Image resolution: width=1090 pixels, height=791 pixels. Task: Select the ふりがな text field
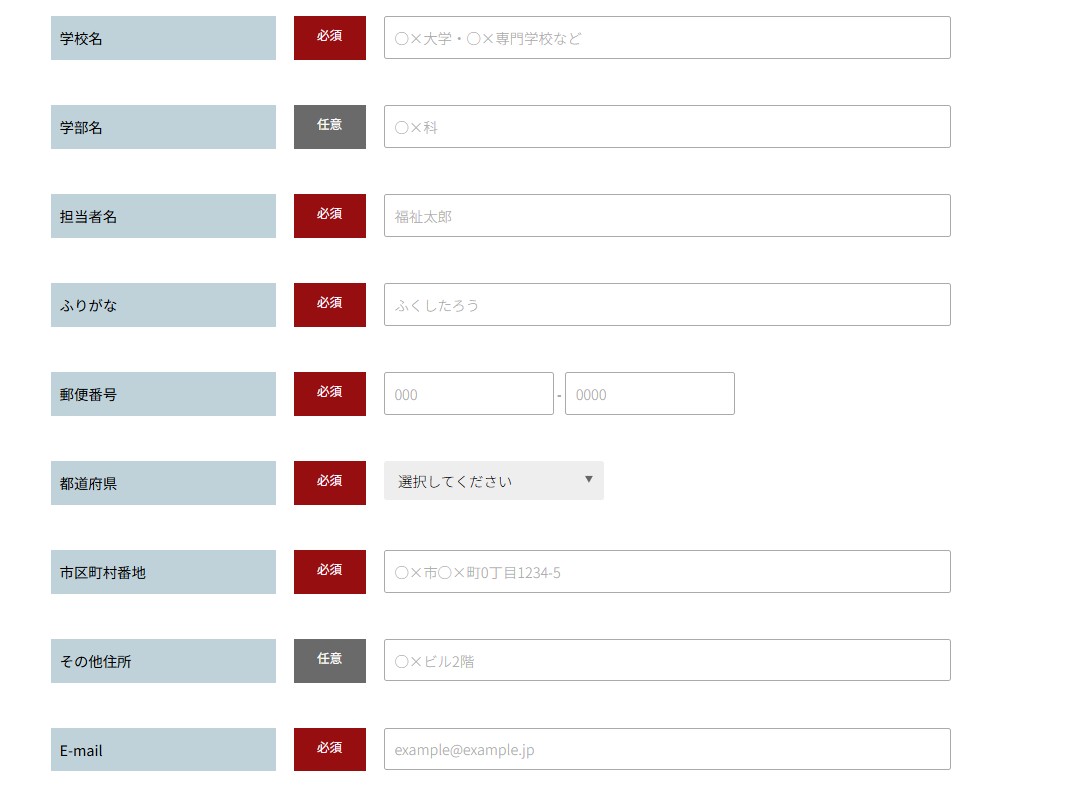pyautogui.click(x=667, y=305)
